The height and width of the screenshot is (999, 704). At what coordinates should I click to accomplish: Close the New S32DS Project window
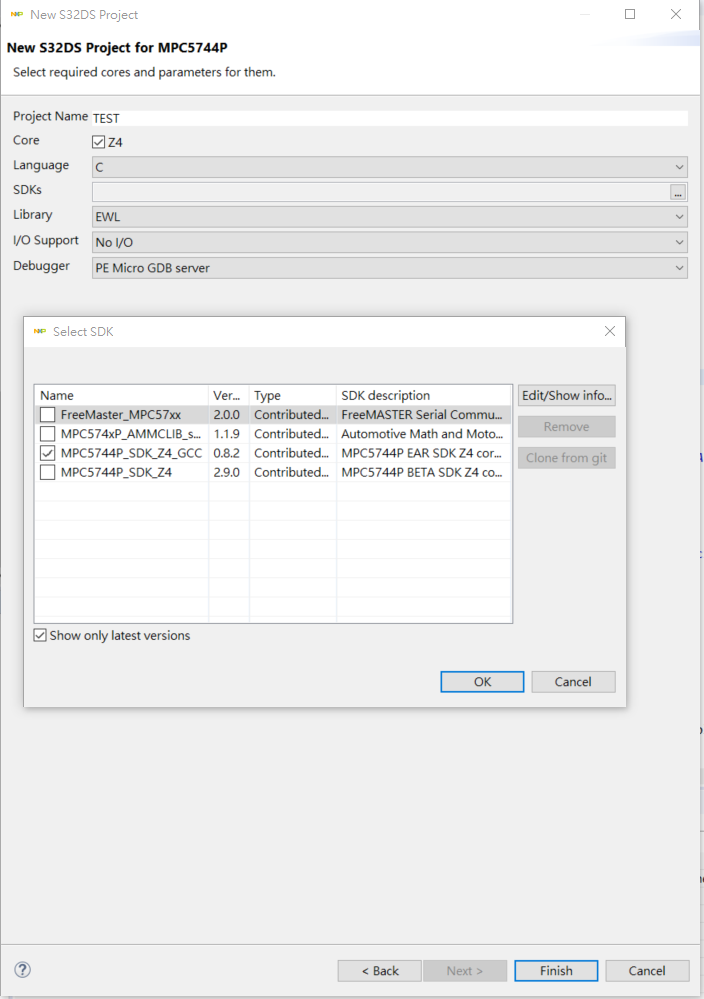point(676,14)
